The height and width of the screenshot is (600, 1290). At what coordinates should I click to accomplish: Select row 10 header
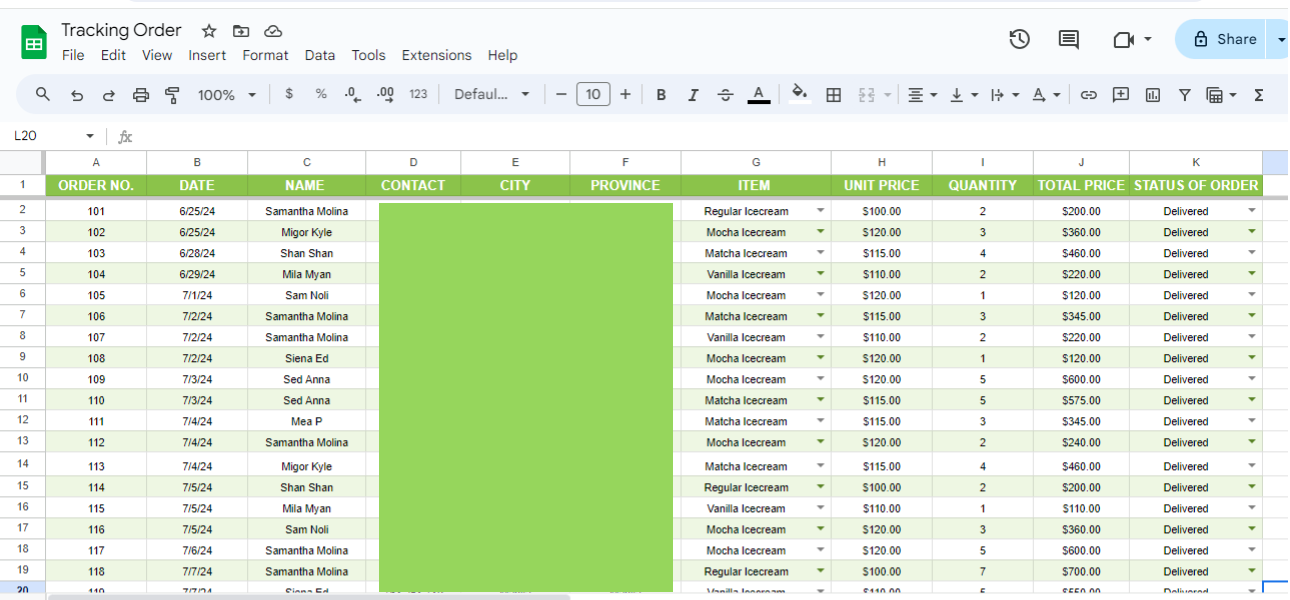(x=23, y=378)
